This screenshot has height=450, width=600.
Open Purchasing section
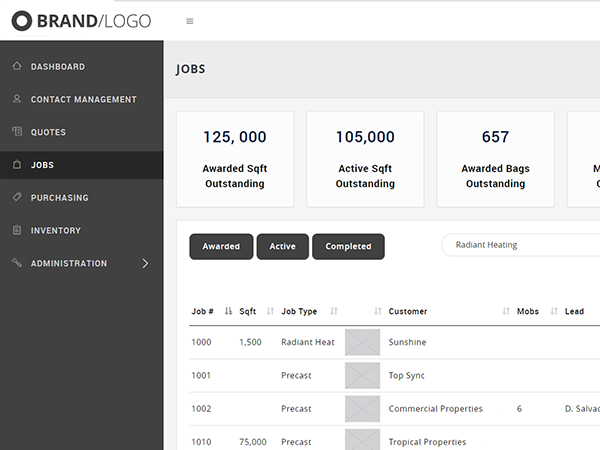coord(82,198)
